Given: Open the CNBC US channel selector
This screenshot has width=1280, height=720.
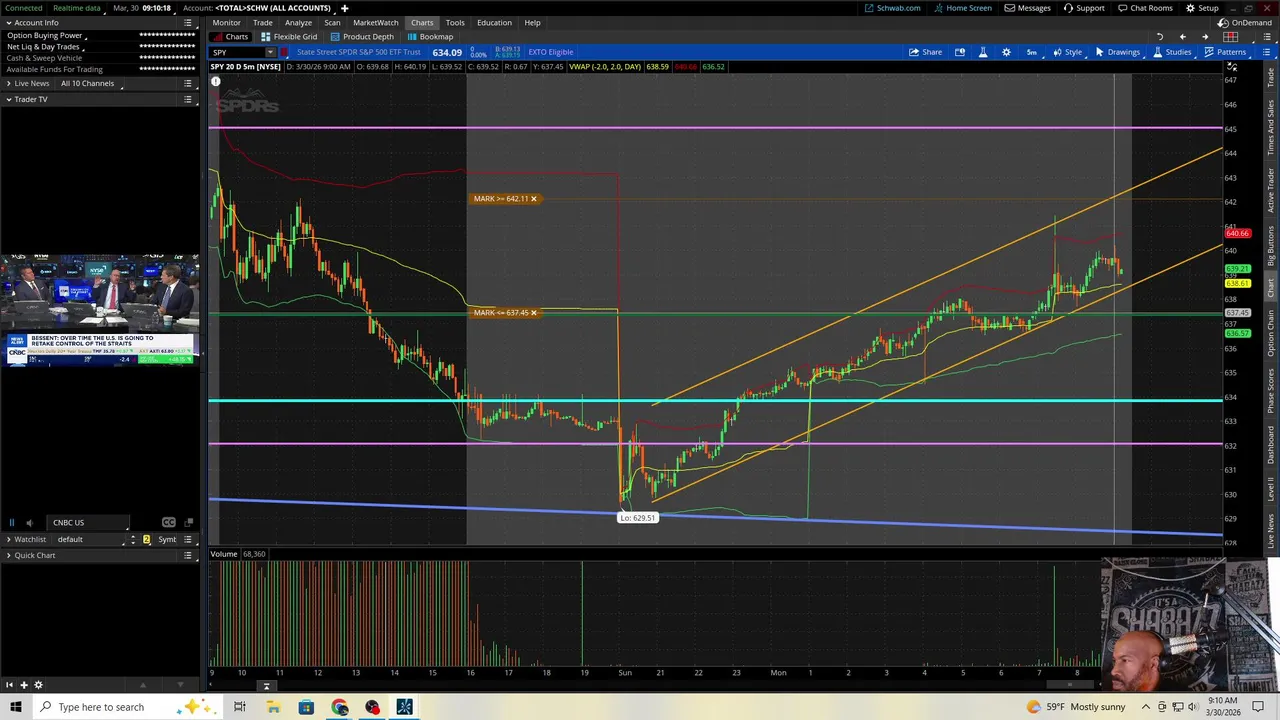Looking at the screenshot, I should tap(88, 522).
